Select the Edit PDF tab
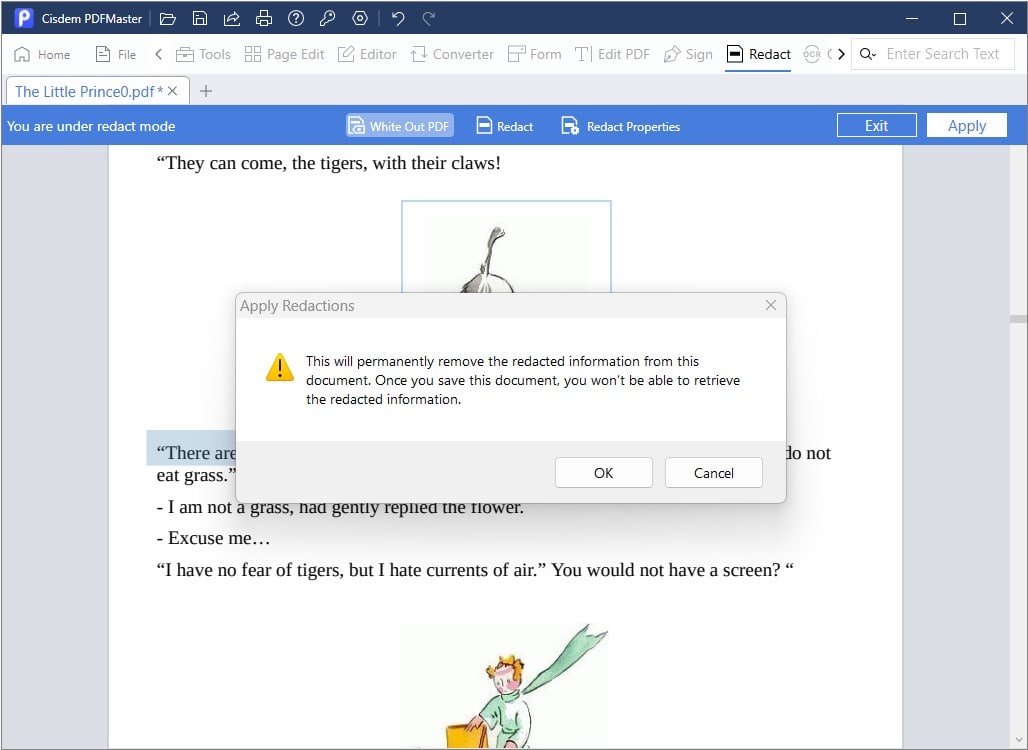Image resolution: width=1028 pixels, height=750 pixels. [x=612, y=54]
